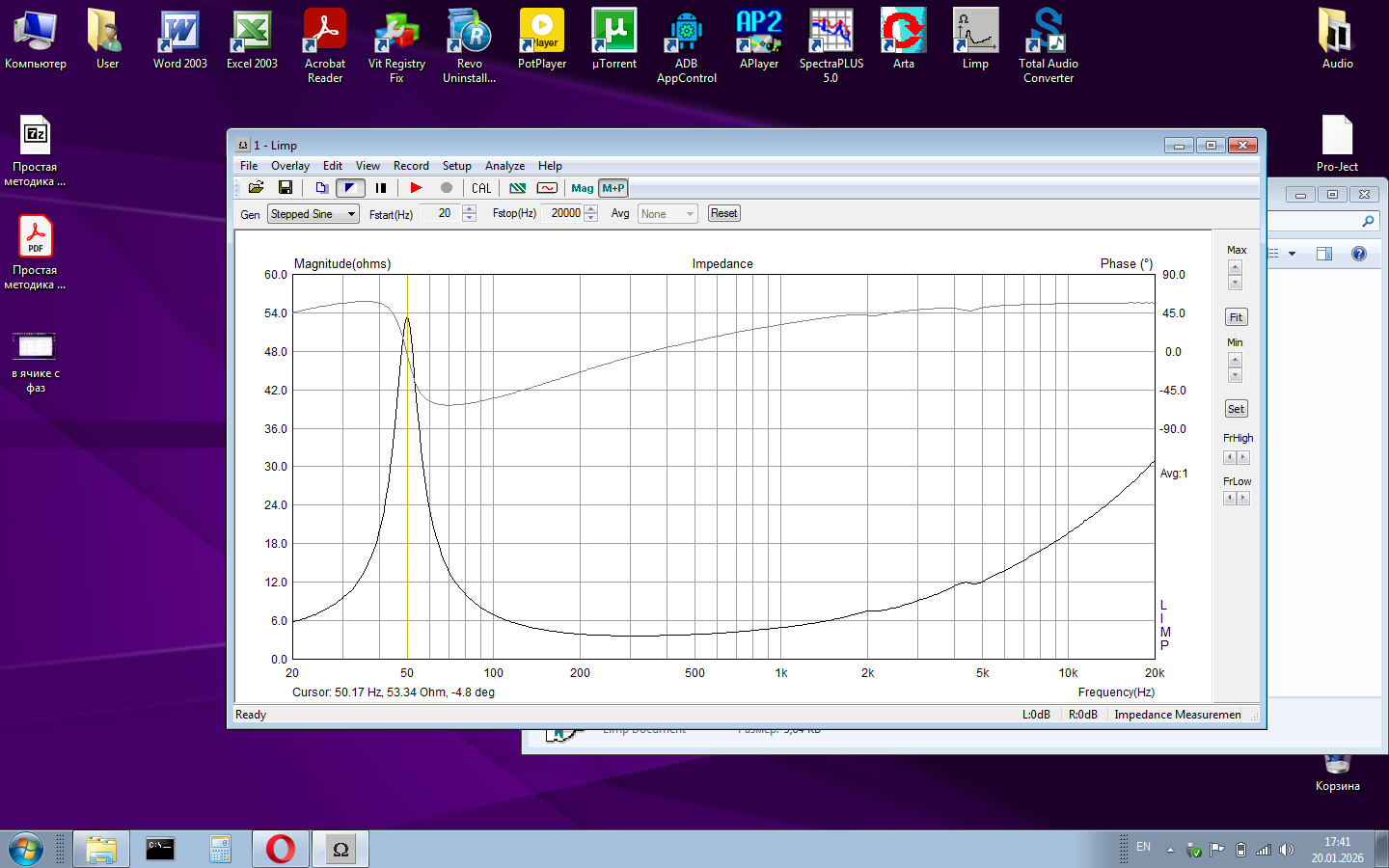The height and width of the screenshot is (868, 1389).
Task: Click the Fstop(Hz) input field
Action: 564,213
